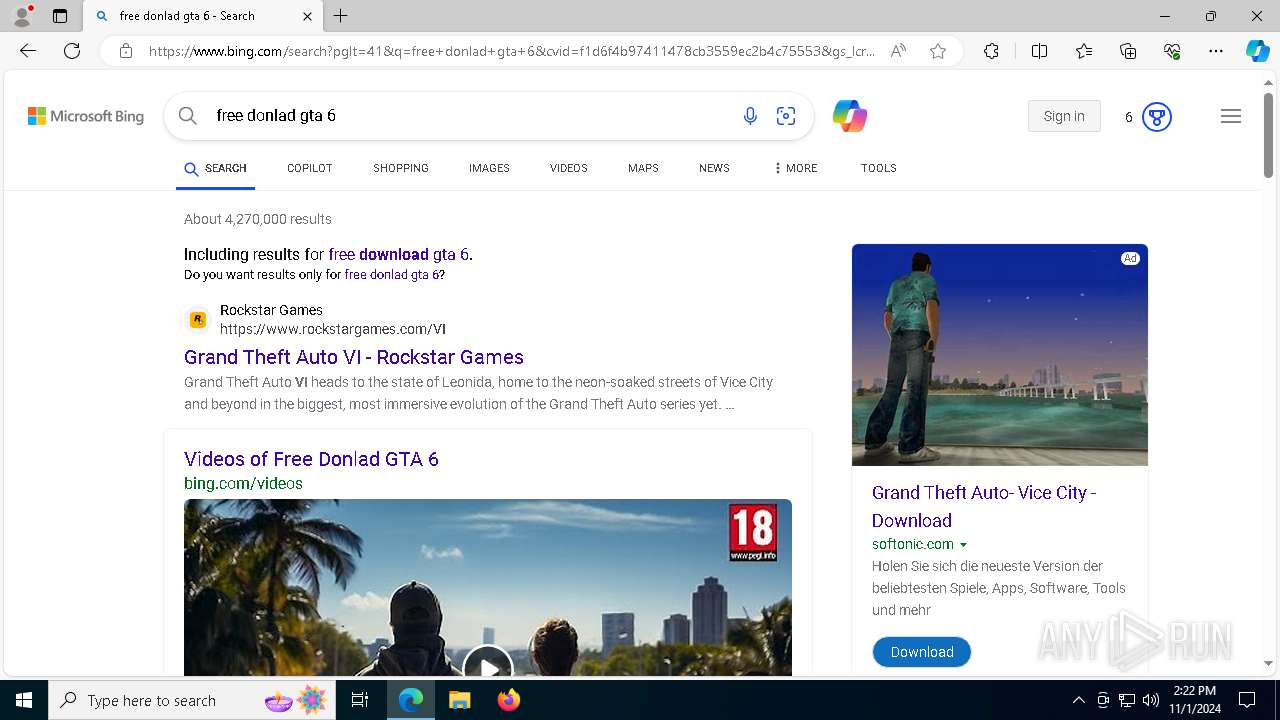Click the Edge profile avatar icon
The height and width of the screenshot is (720, 1280).
[22, 16]
